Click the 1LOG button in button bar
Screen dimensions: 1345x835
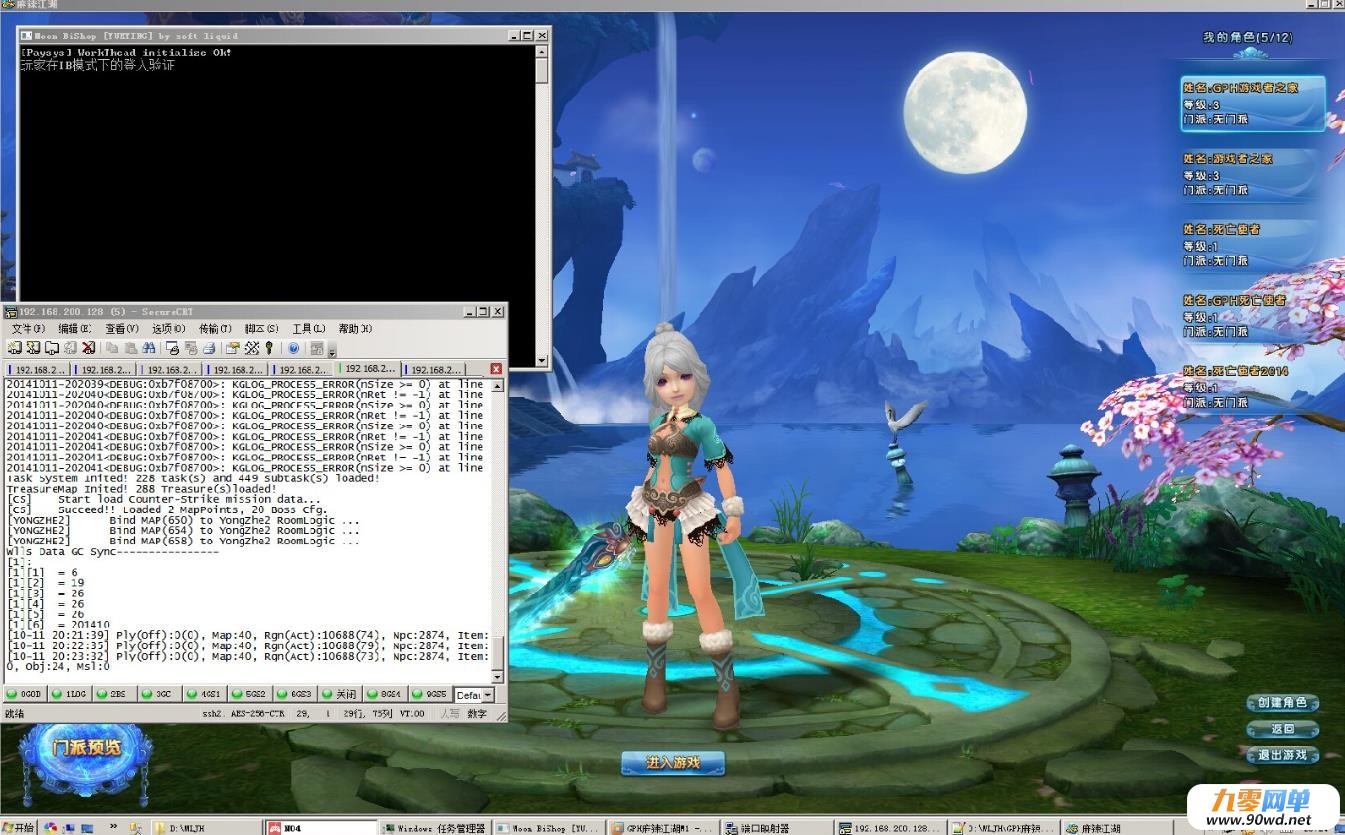(70, 694)
